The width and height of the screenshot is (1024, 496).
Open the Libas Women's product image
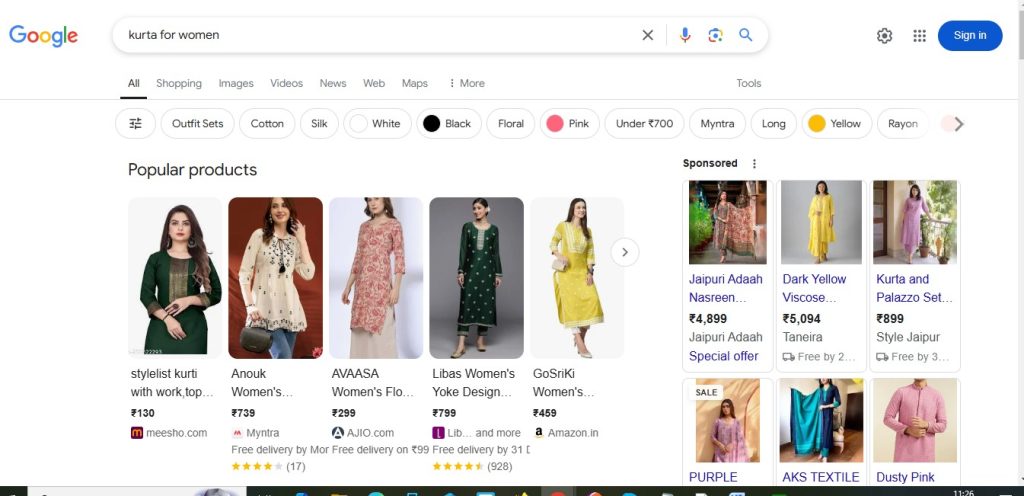477,277
